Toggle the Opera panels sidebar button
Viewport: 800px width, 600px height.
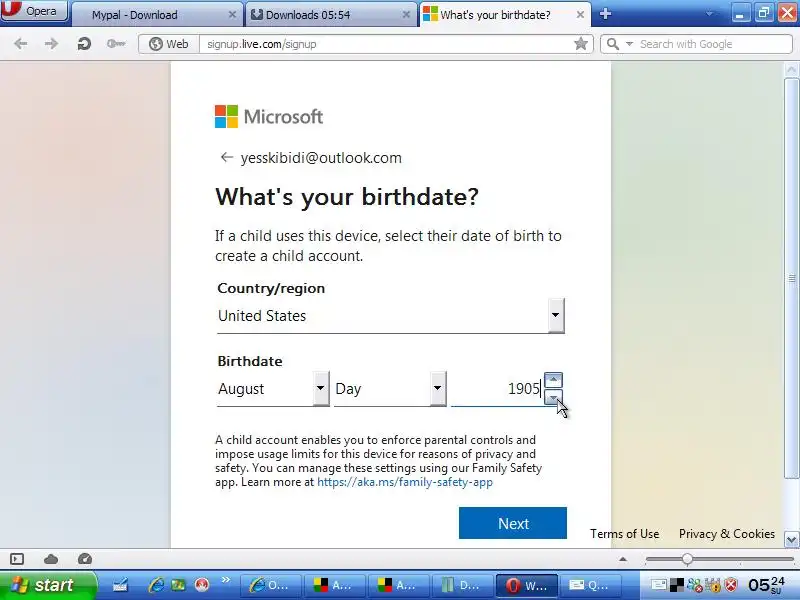(x=17, y=559)
